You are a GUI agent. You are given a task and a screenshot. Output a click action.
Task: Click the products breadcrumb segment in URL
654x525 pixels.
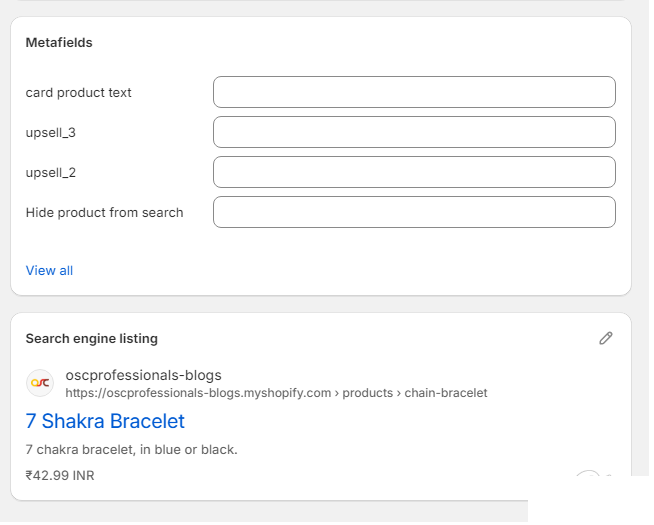(368, 393)
